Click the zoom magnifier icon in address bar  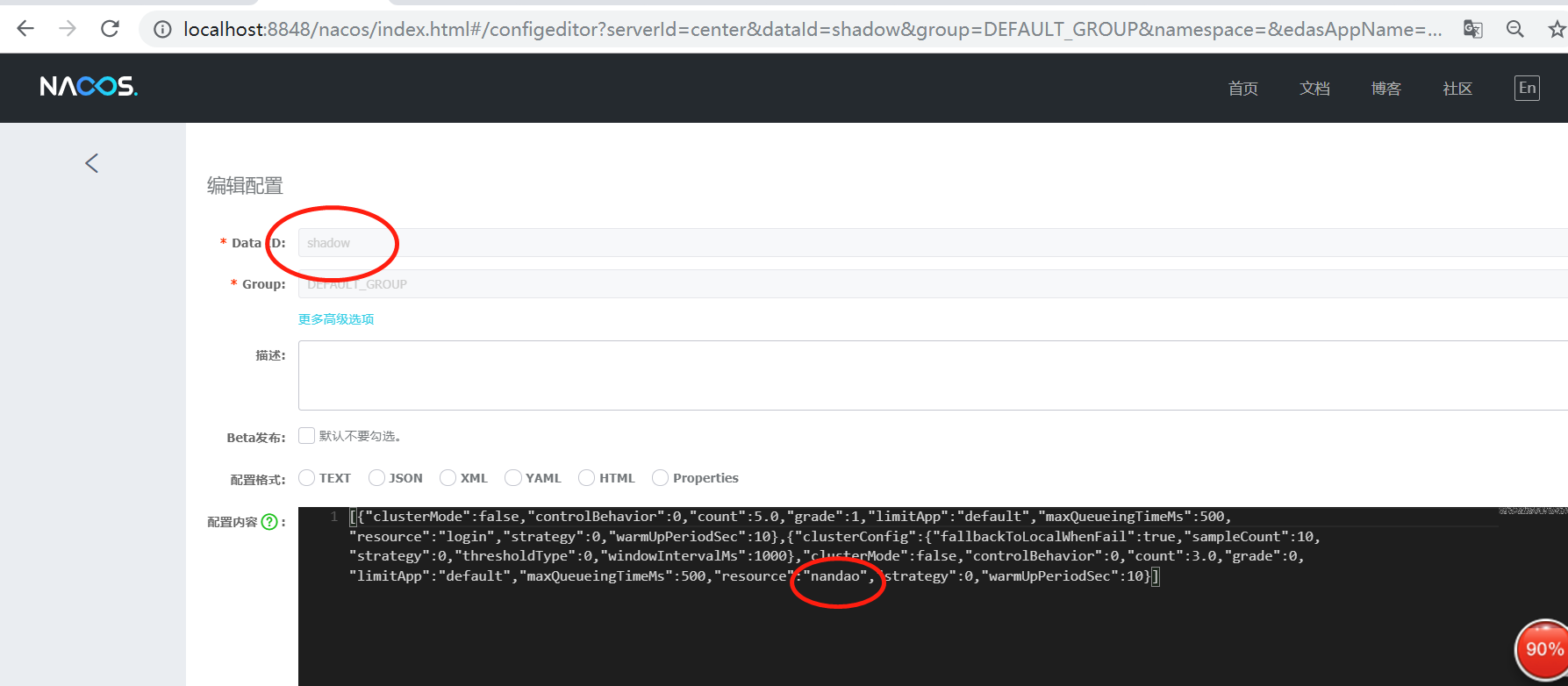click(x=1515, y=29)
